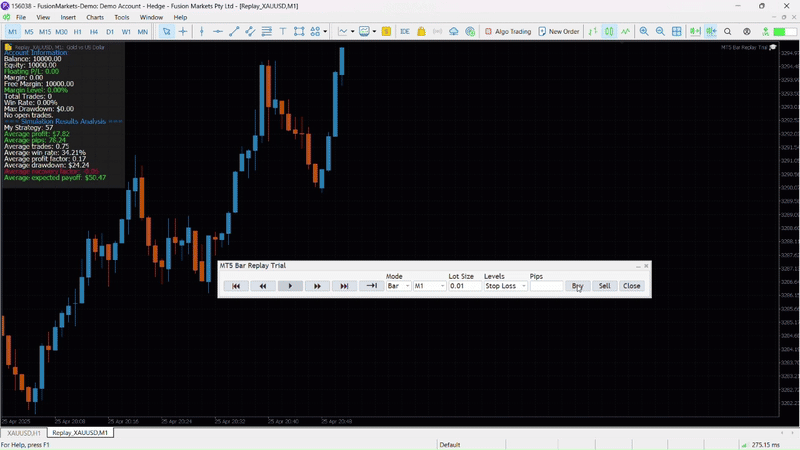Step replay one bar forward
This screenshot has height=450, width=800.
coord(317,286)
